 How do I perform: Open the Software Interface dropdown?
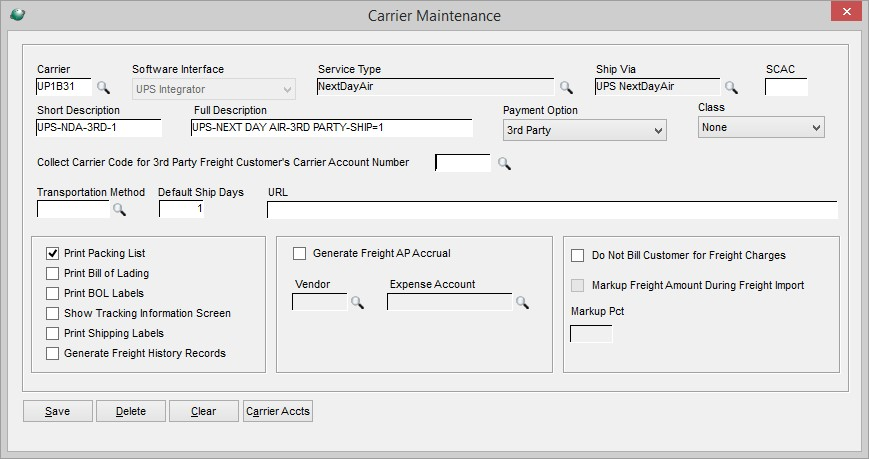(x=214, y=89)
